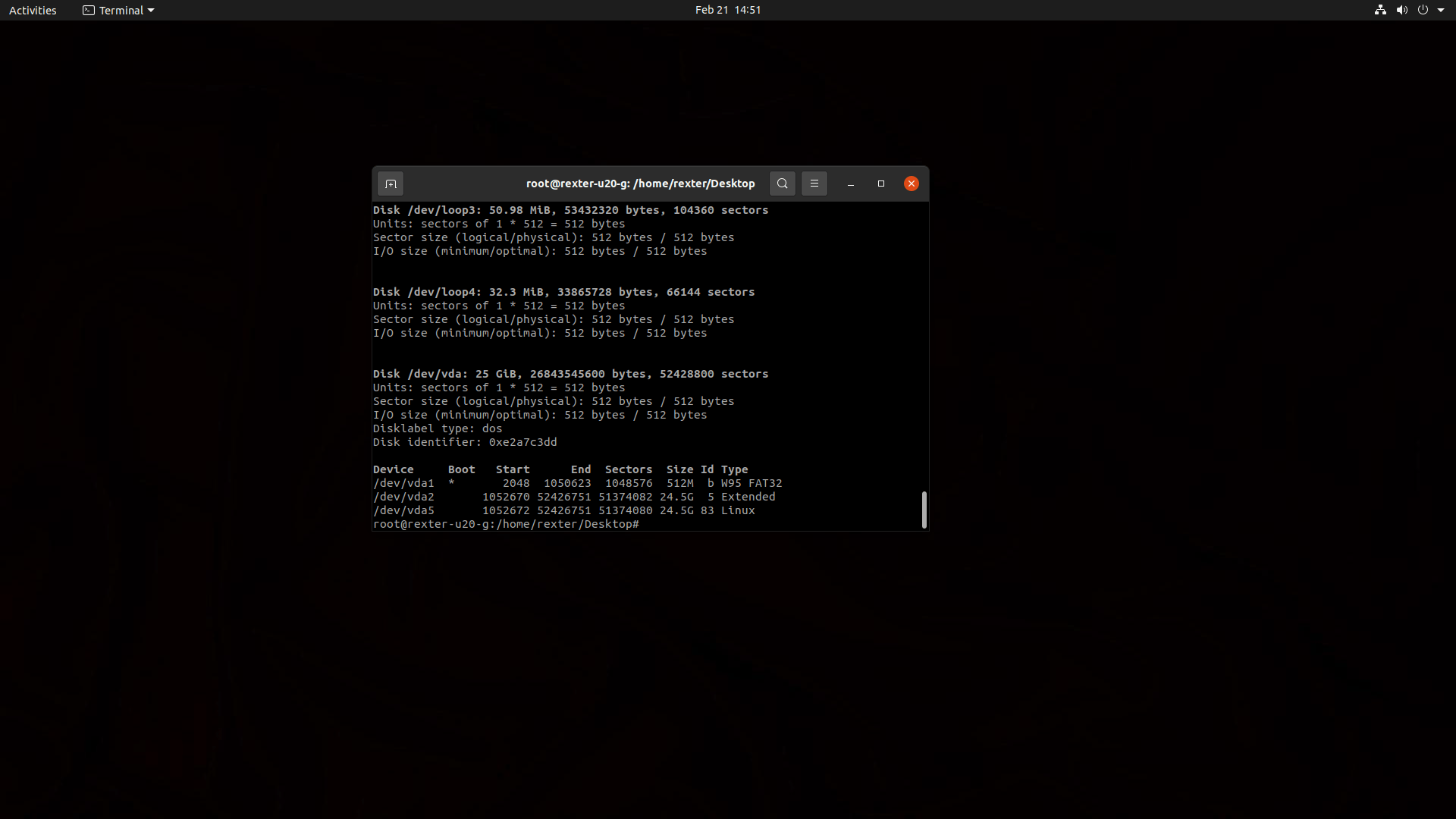Click the terminal scrollbar handle
1456x819 pixels.
tap(924, 510)
